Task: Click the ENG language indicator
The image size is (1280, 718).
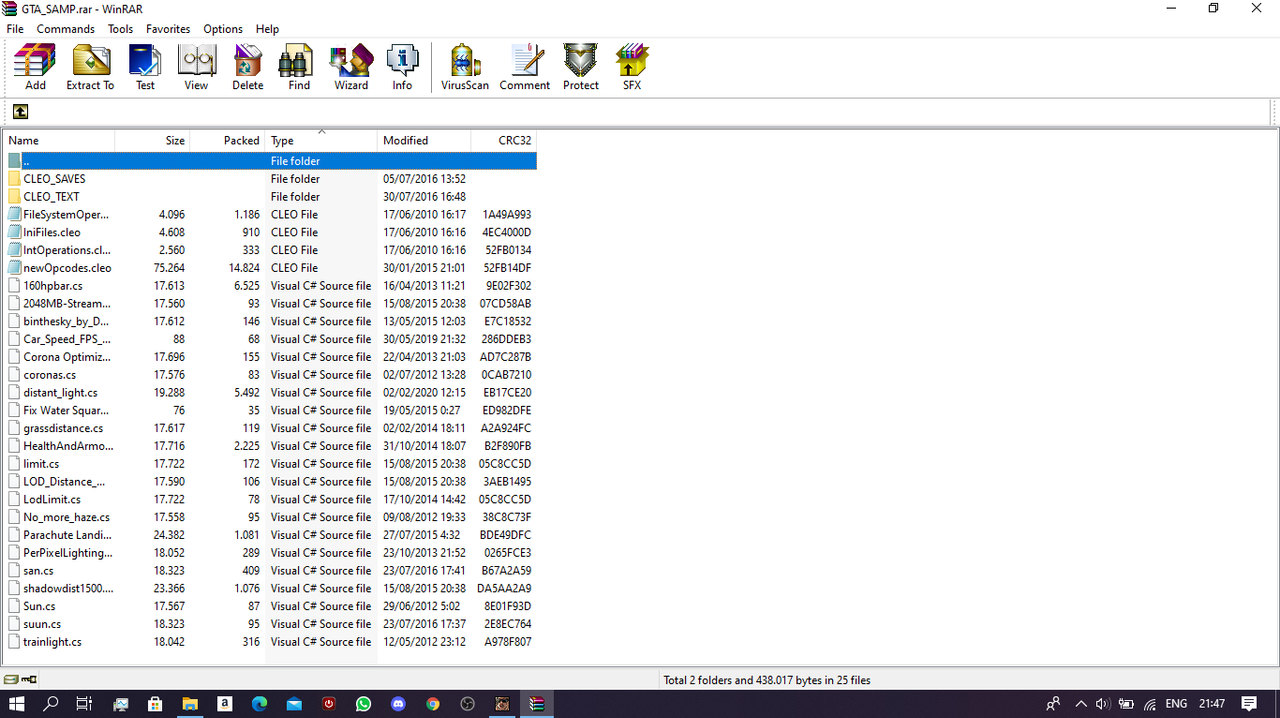Action: (1176, 704)
